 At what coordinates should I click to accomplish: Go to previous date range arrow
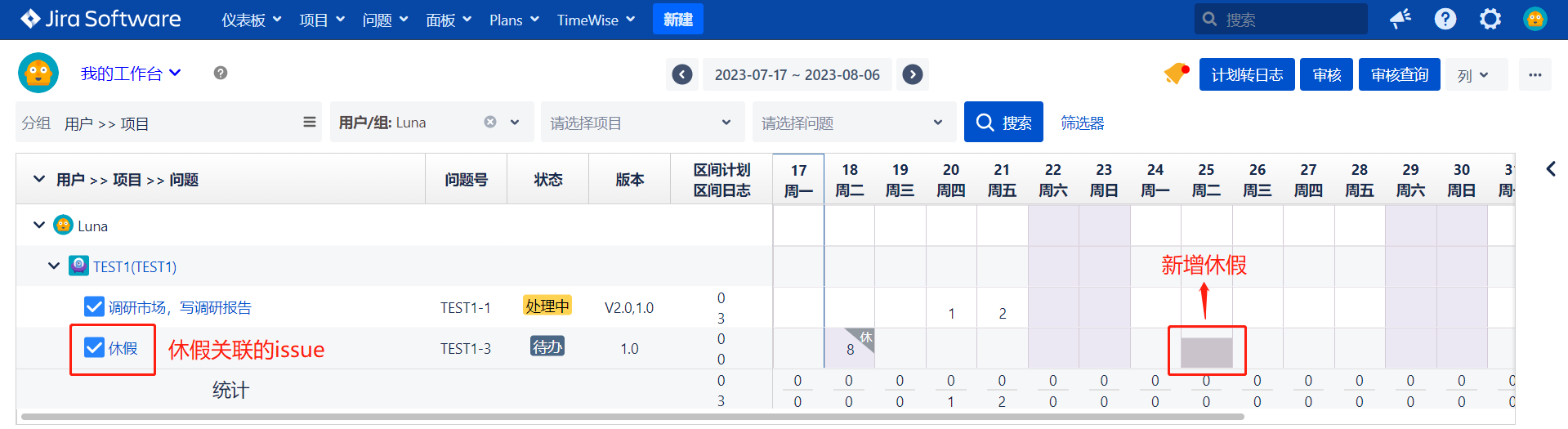682,74
